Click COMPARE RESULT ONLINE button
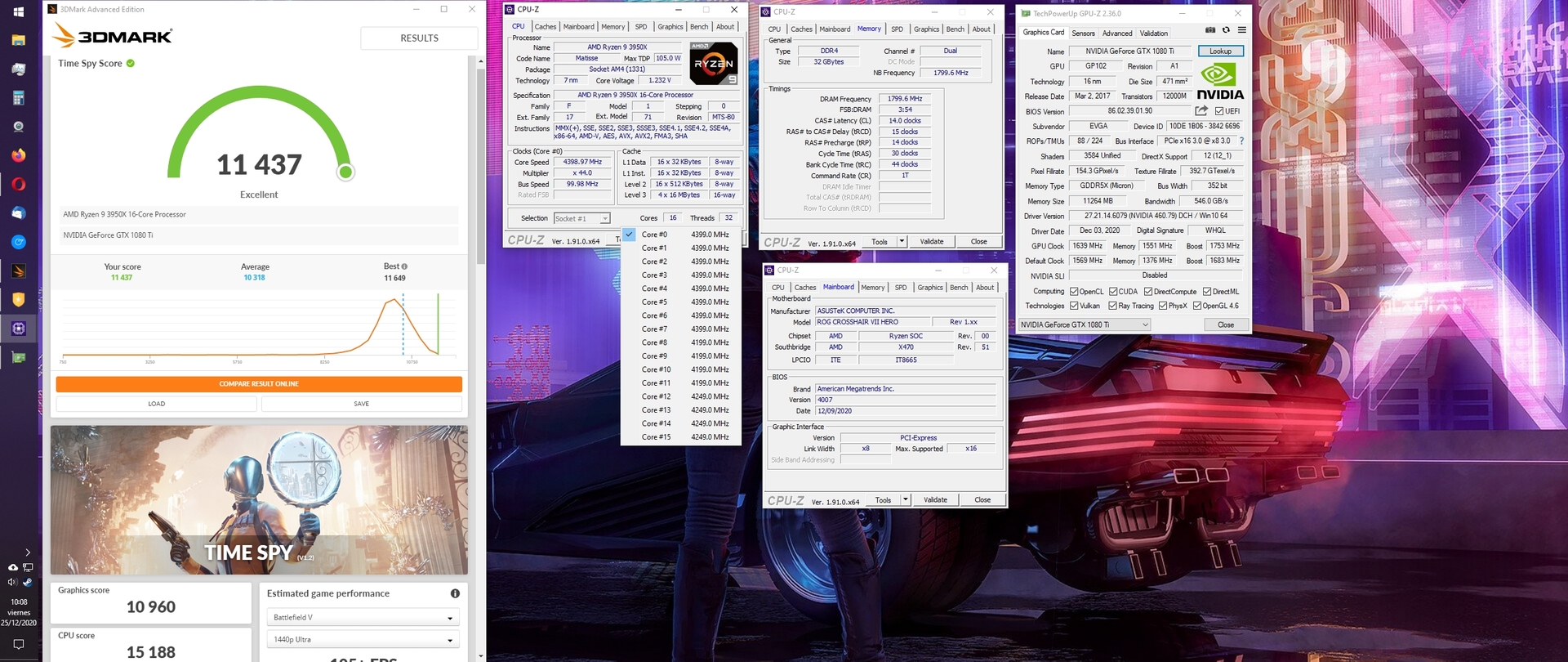The height and width of the screenshot is (662, 1568). tap(259, 384)
